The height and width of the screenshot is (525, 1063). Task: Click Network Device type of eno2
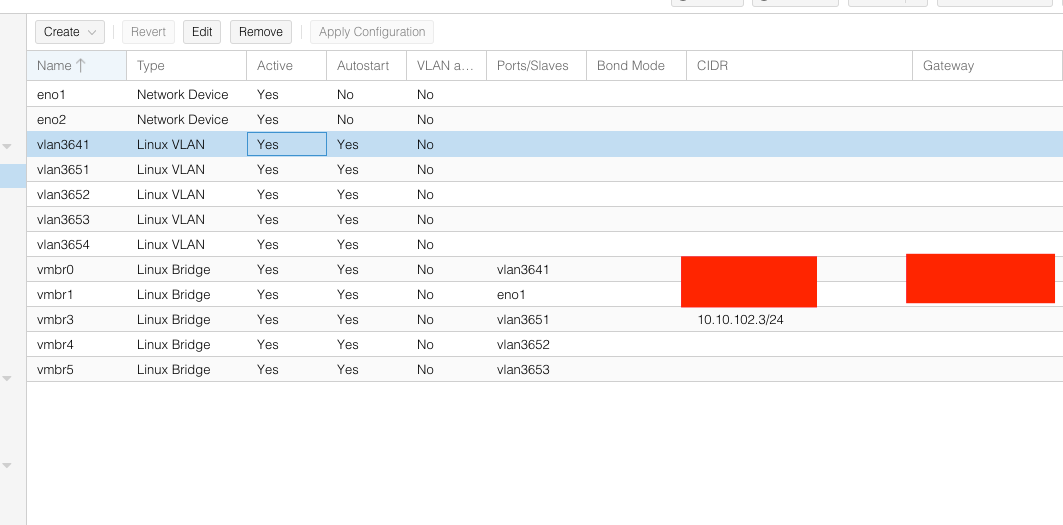[182, 119]
